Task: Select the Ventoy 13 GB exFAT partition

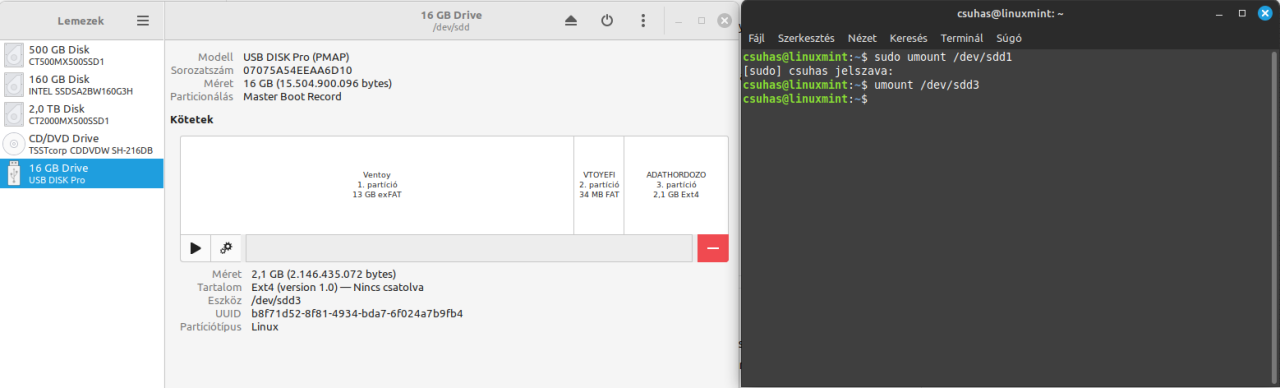Action: (377, 184)
